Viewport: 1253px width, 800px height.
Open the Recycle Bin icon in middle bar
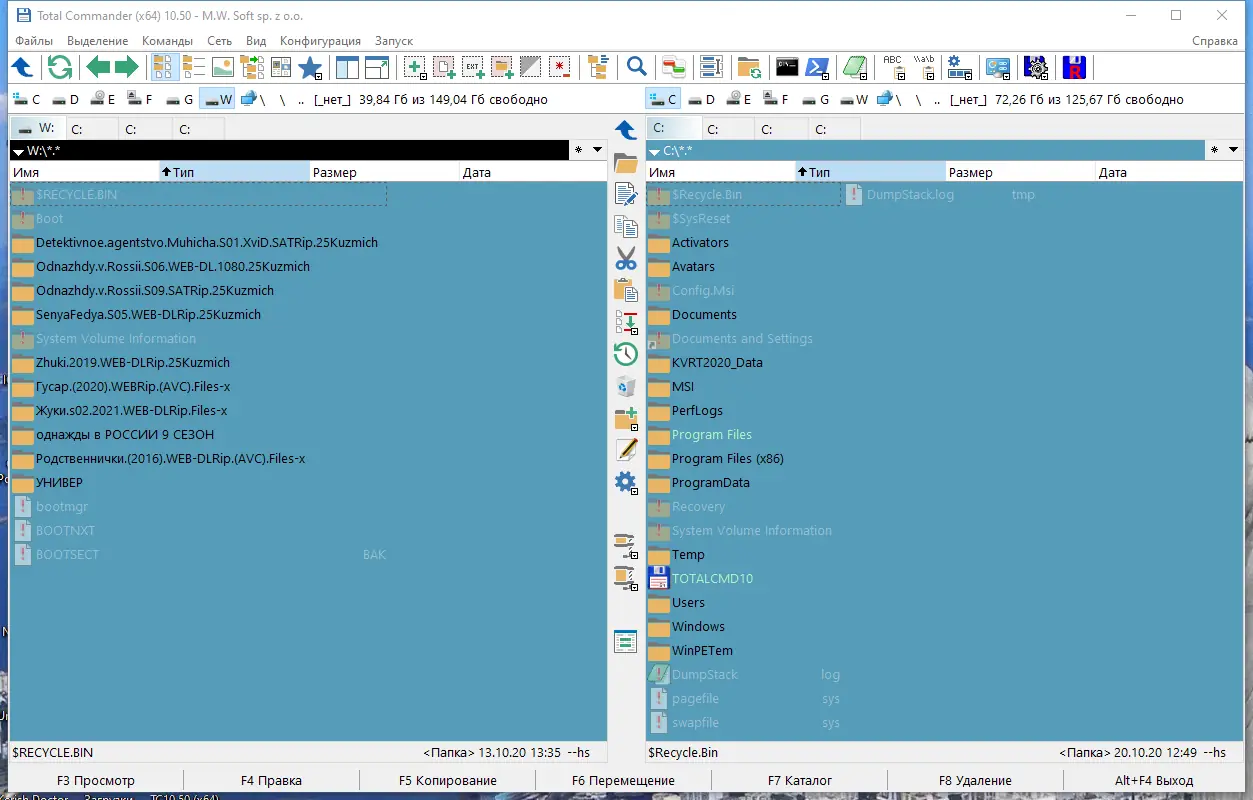626,386
